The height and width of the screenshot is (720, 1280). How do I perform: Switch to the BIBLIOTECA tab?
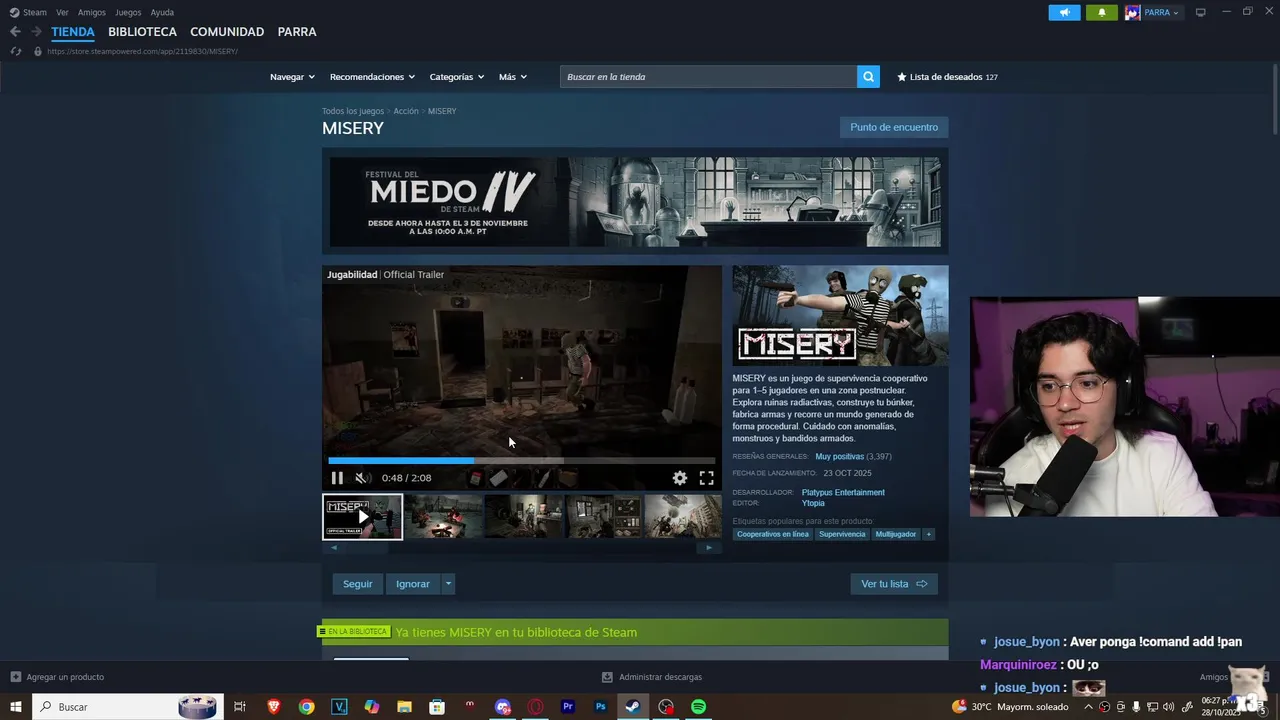coord(142,32)
